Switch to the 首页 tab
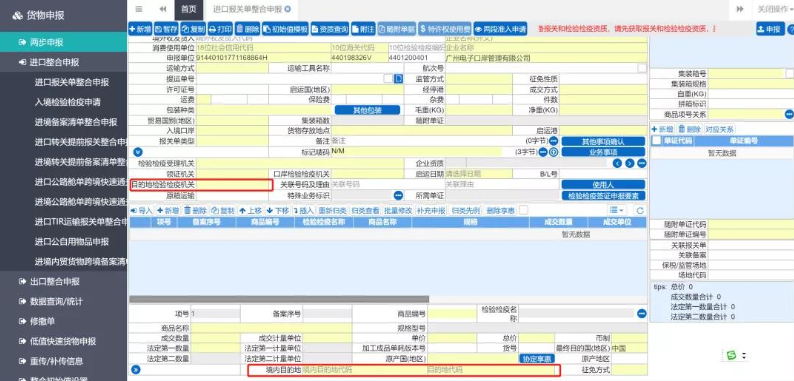794x381 pixels. (188, 9)
